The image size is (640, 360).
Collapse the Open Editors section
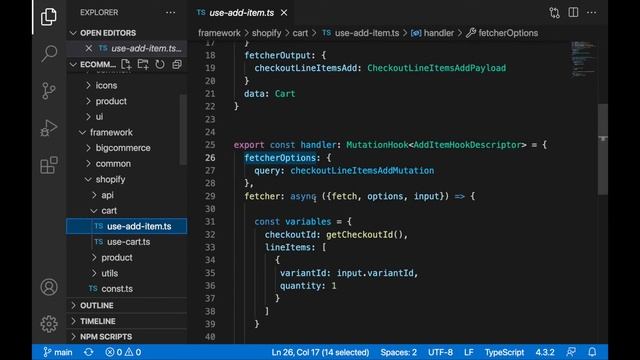point(127,33)
